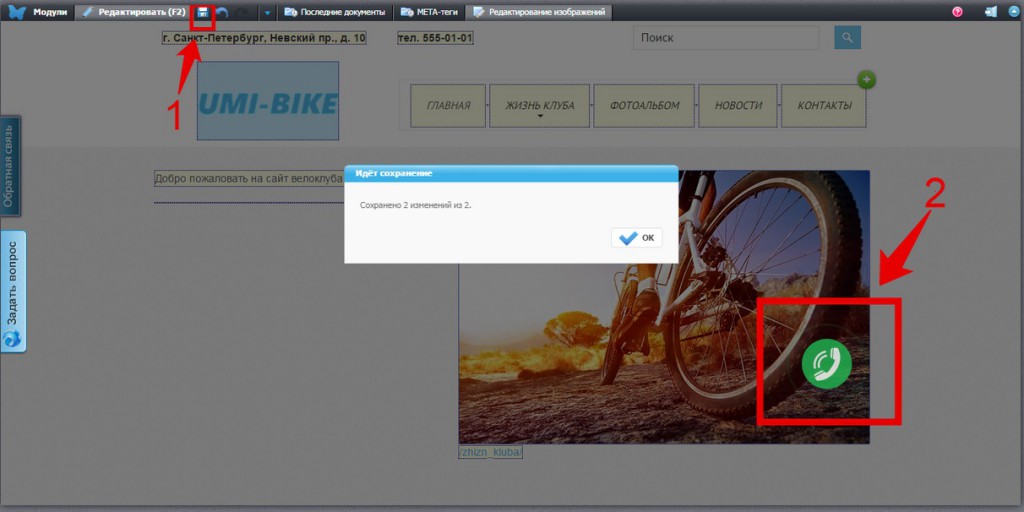The image size is (1024, 512).
Task: Toggle the Редактировать (F2) edit mode
Action: click(134, 12)
